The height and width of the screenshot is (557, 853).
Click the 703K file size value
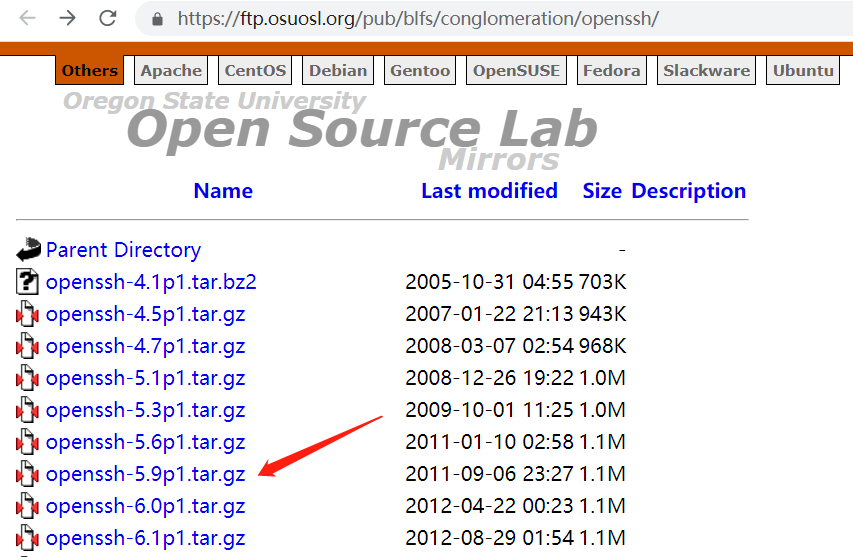(602, 282)
